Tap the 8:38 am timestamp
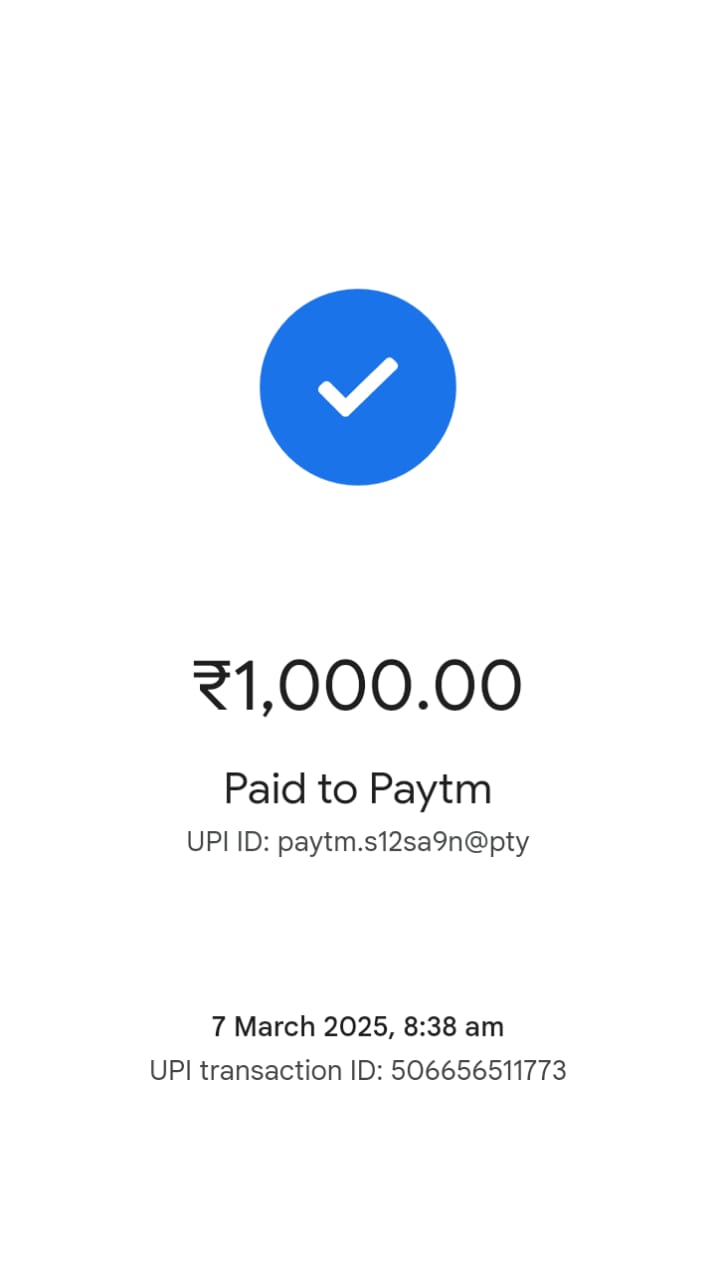716x1280 pixels. tap(454, 1026)
